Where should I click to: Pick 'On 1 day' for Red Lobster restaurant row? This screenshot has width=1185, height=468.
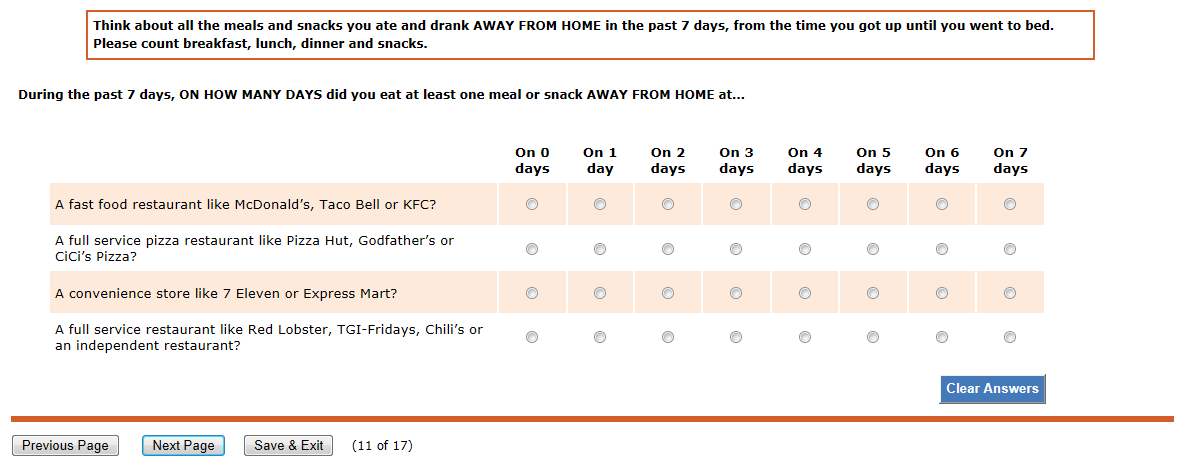tap(600, 338)
